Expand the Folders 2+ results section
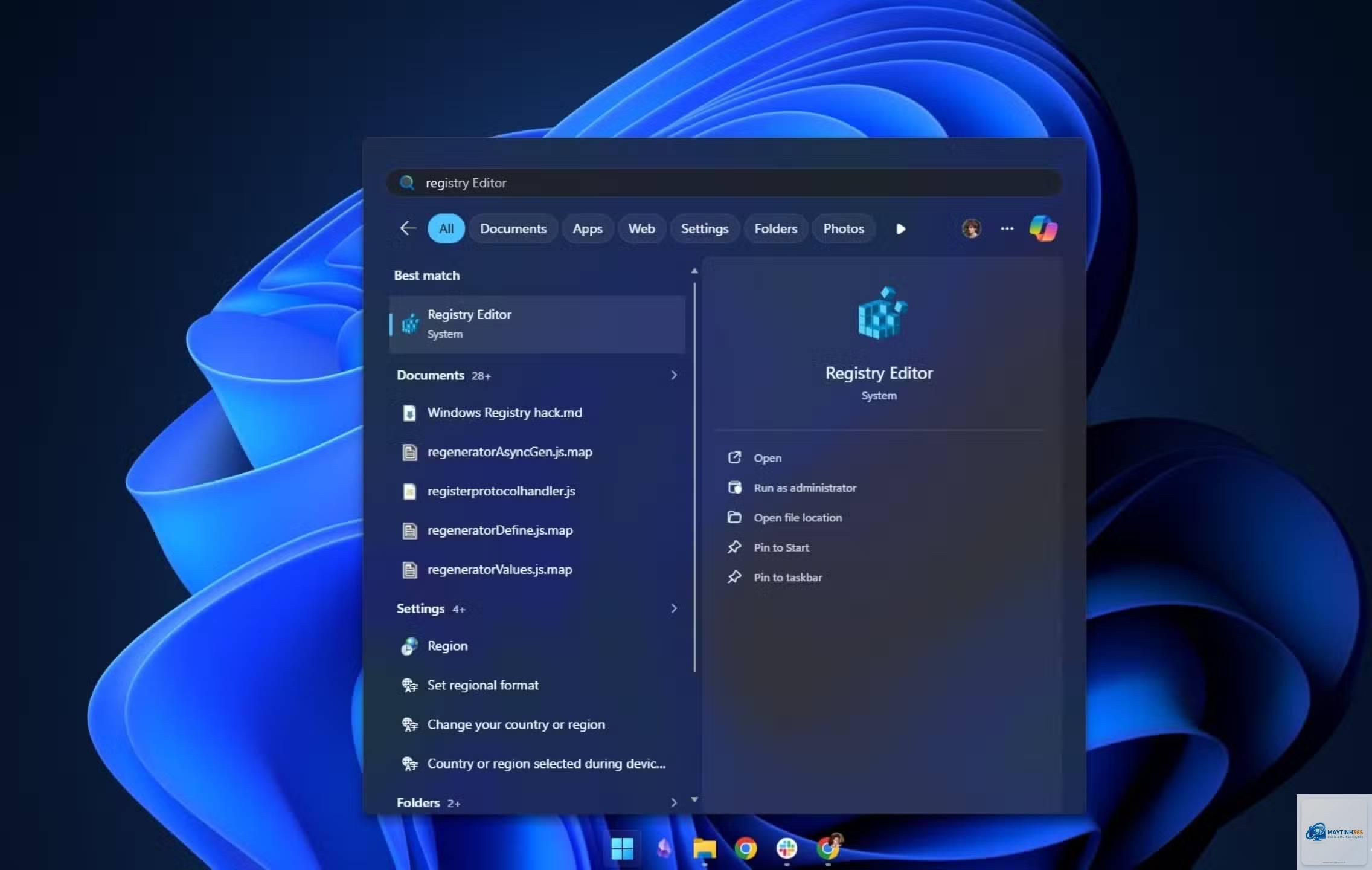The height and width of the screenshot is (870, 1372). (x=674, y=802)
